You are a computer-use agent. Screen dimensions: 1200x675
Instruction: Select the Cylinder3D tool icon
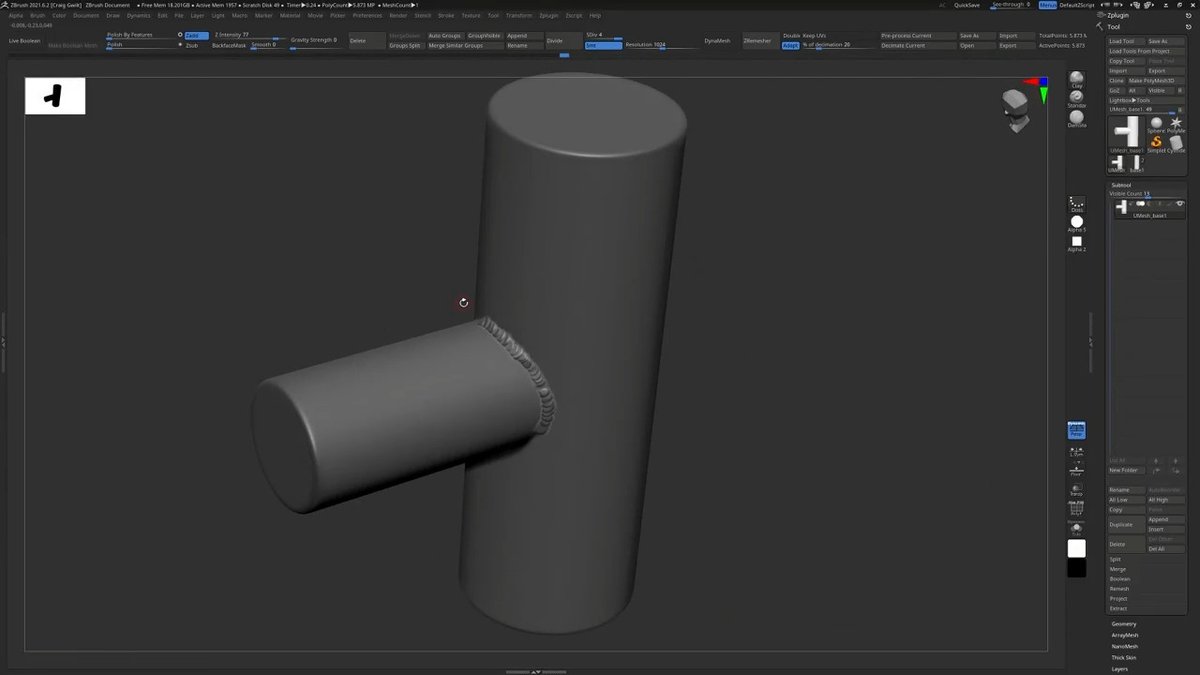pos(1176,144)
